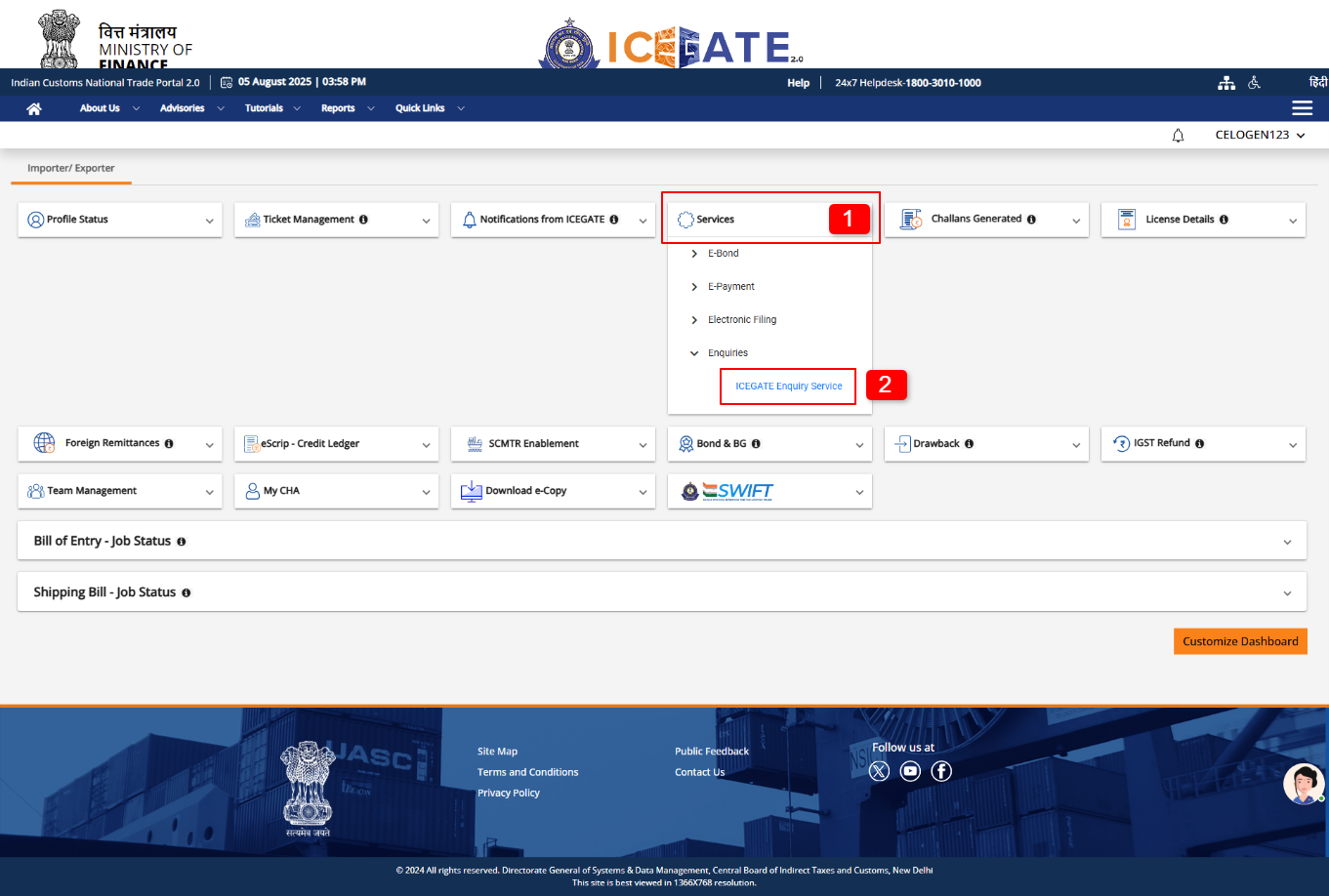Select the Importer/ Exporter tab
The height and width of the screenshot is (896, 1329).
[71, 168]
